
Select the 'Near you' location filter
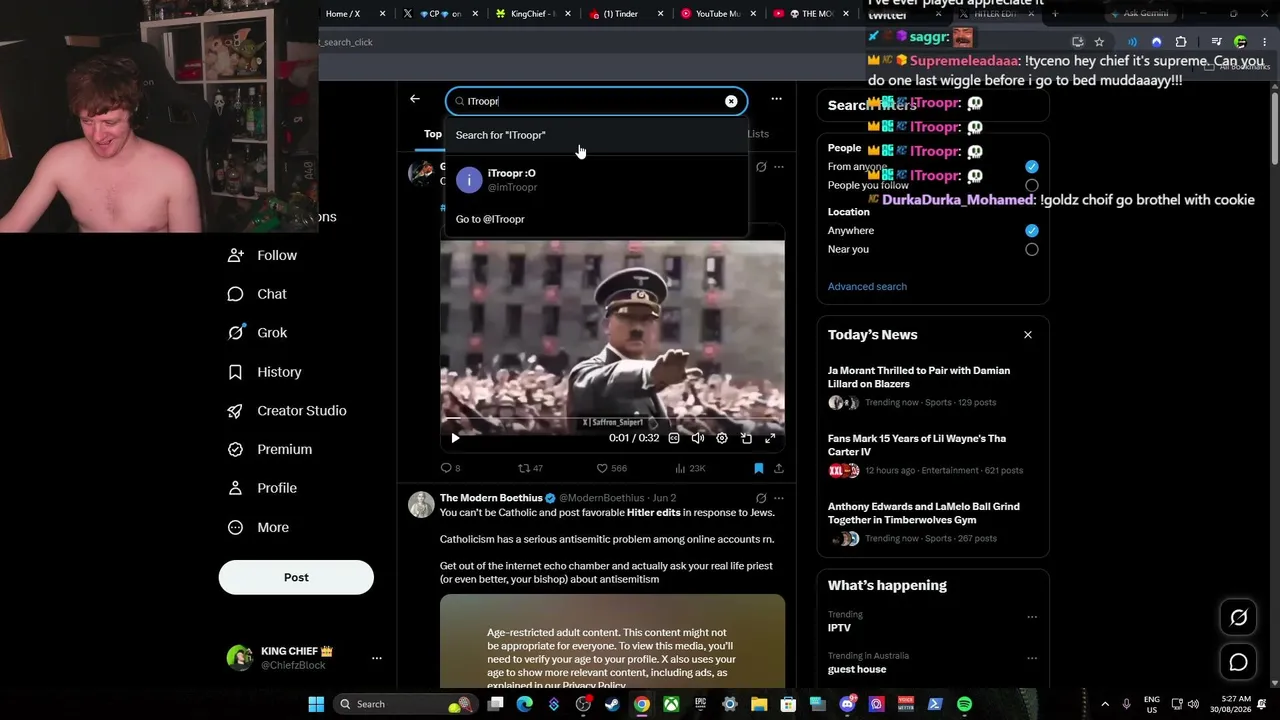click(1032, 249)
